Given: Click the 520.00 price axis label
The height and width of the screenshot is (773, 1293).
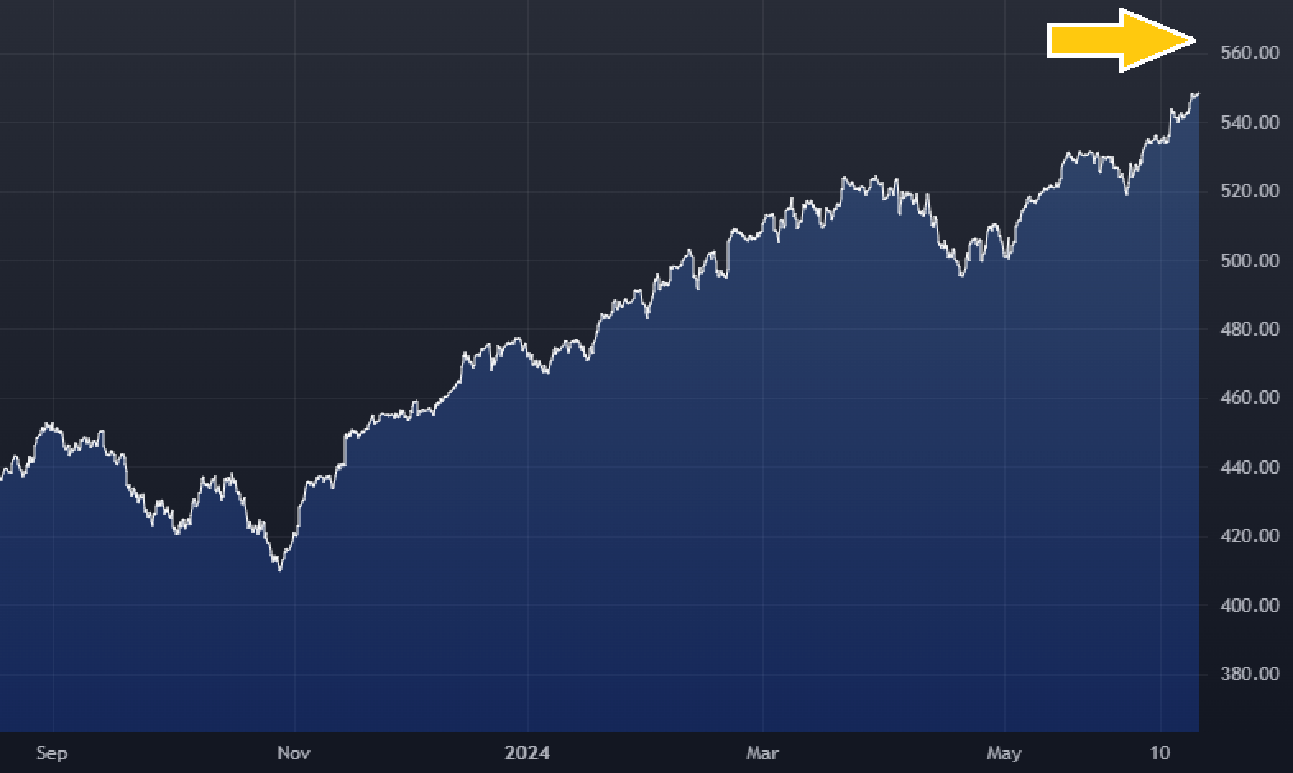Looking at the screenshot, I should point(1250,191).
